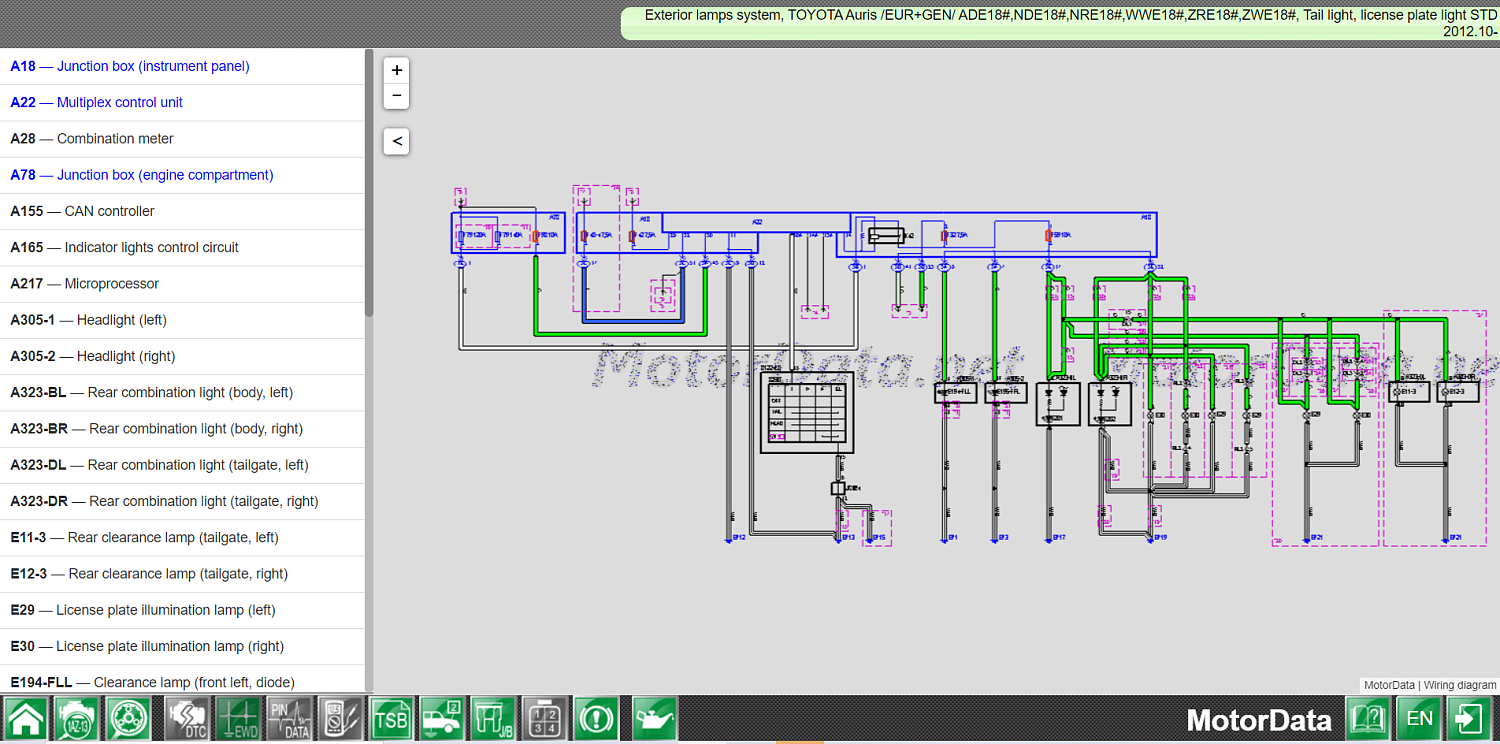Click the brake warning system icon
The image size is (1500, 744).
(595, 718)
